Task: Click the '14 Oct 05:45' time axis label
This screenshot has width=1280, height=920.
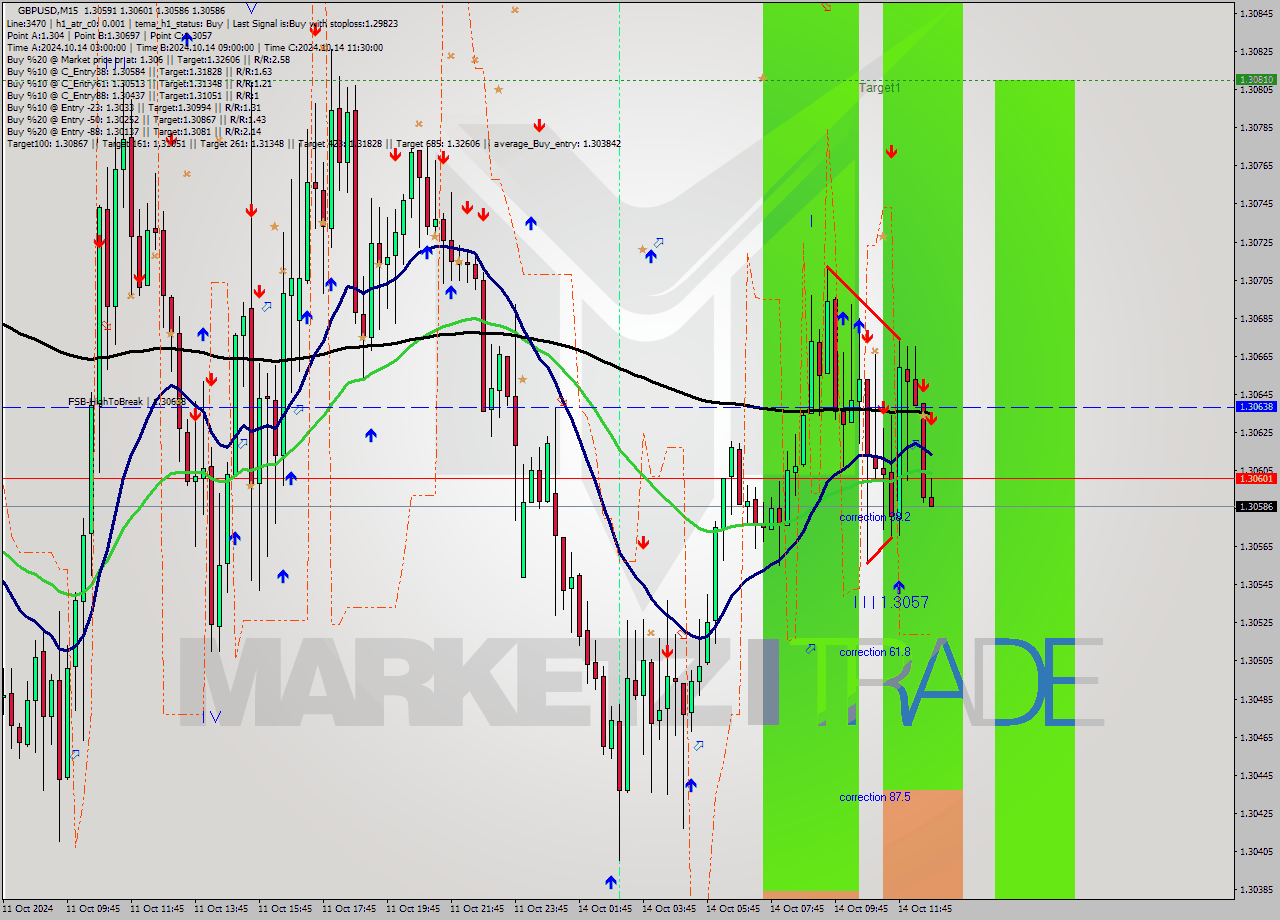Action: (733, 909)
